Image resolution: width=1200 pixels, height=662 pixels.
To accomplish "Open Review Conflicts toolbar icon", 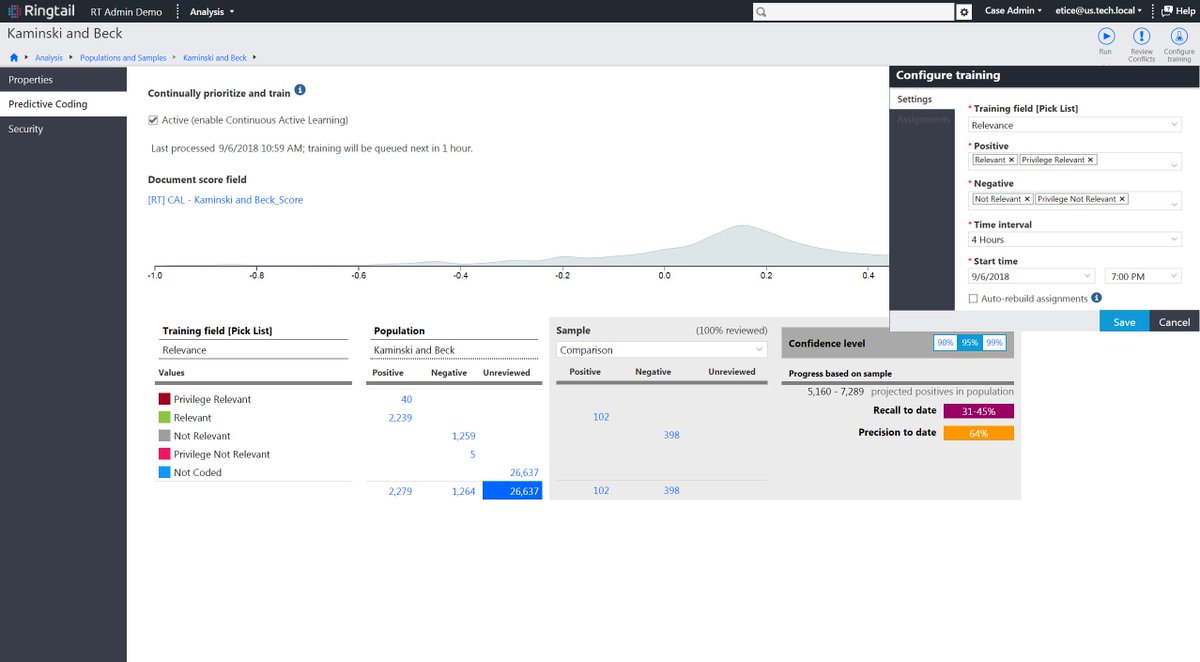I will [1141, 36].
